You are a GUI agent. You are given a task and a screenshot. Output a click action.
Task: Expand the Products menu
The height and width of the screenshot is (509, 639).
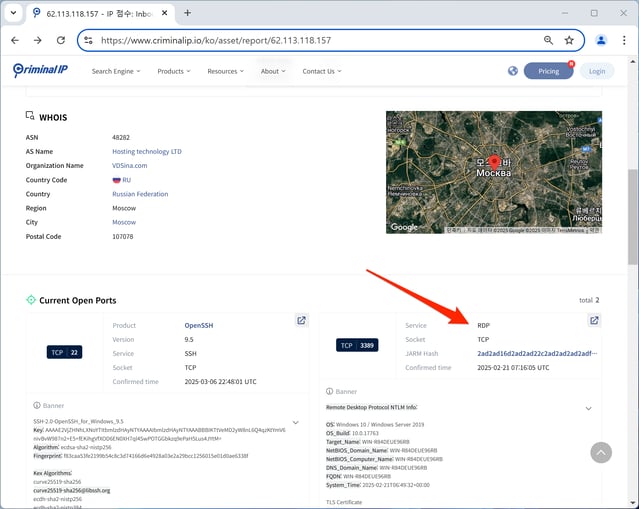click(x=174, y=71)
